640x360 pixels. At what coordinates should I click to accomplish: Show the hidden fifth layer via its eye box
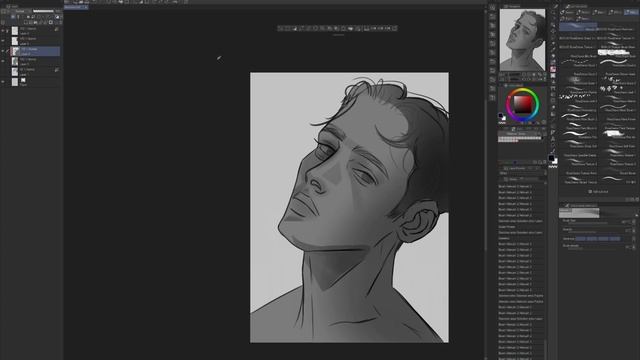pos(3,71)
